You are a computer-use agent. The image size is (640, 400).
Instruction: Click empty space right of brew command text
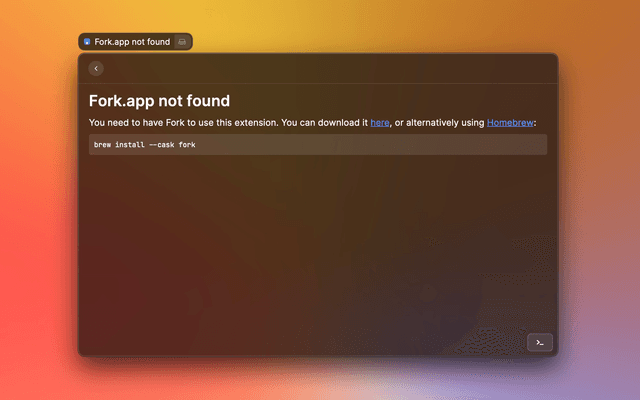(380, 145)
